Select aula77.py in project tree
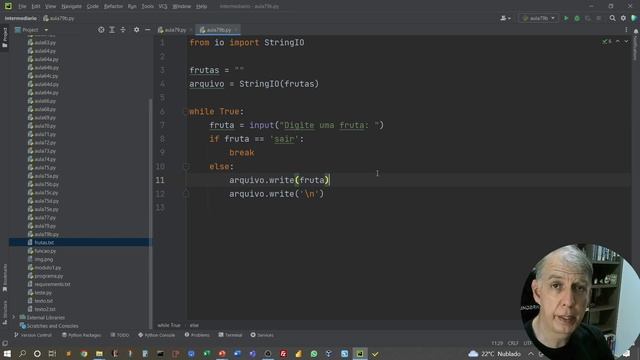Image resolution: width=640 pixels, height=360 pixels. coord(45,218)
